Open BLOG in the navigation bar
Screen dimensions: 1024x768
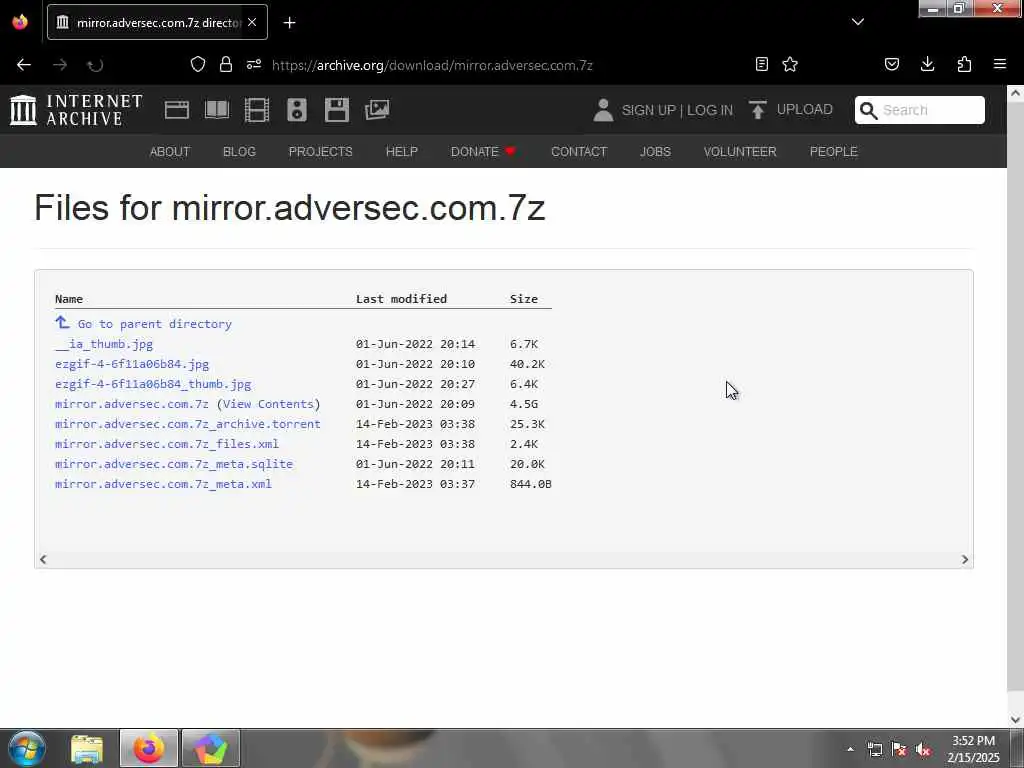[x=239, y=152]
